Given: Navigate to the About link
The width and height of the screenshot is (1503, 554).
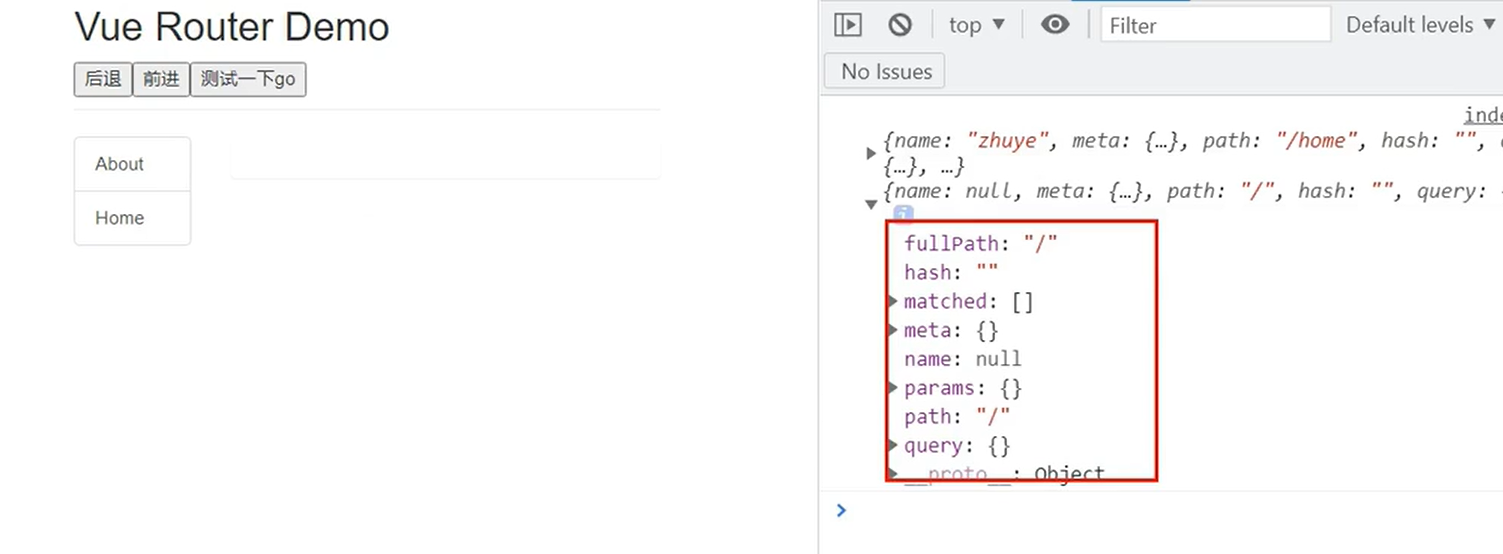Looking at the screenshot, I should coord(132,164).
